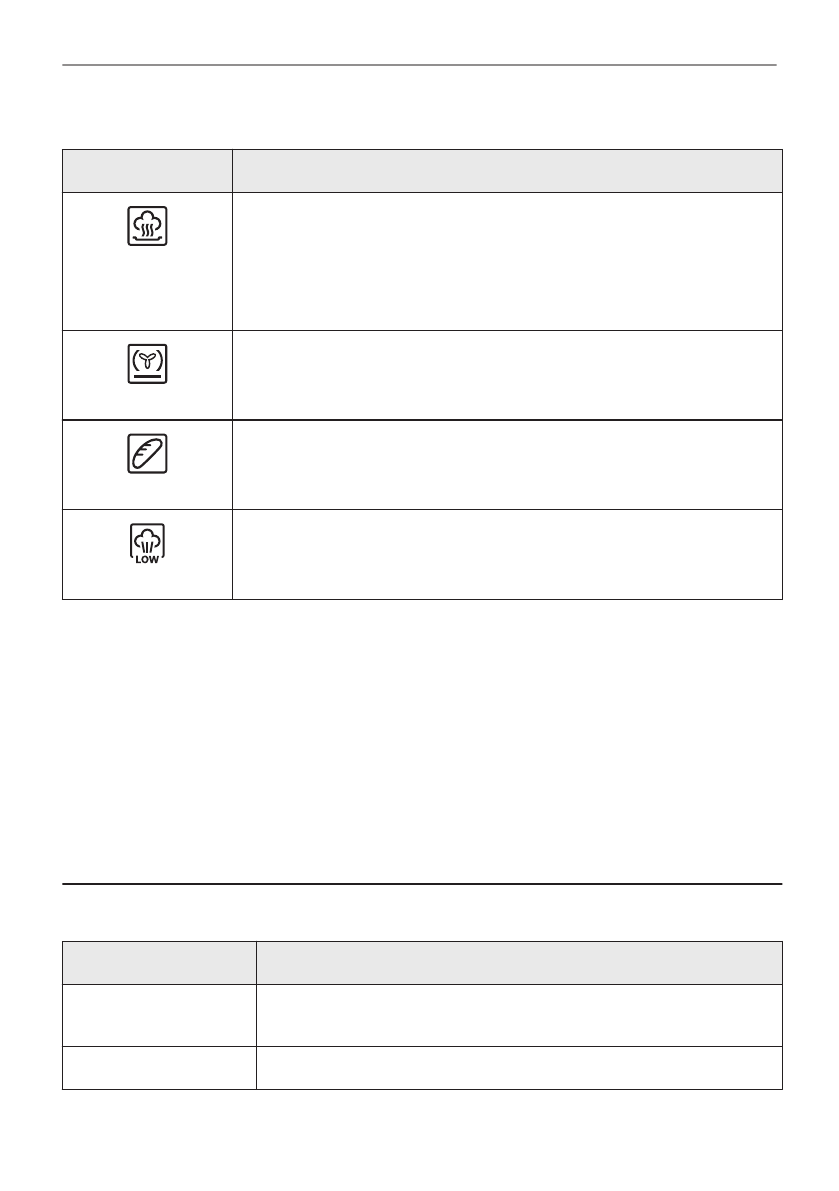Click the last left cell of bottom table
839x1191 pixels.
[x=159, y=1068]
